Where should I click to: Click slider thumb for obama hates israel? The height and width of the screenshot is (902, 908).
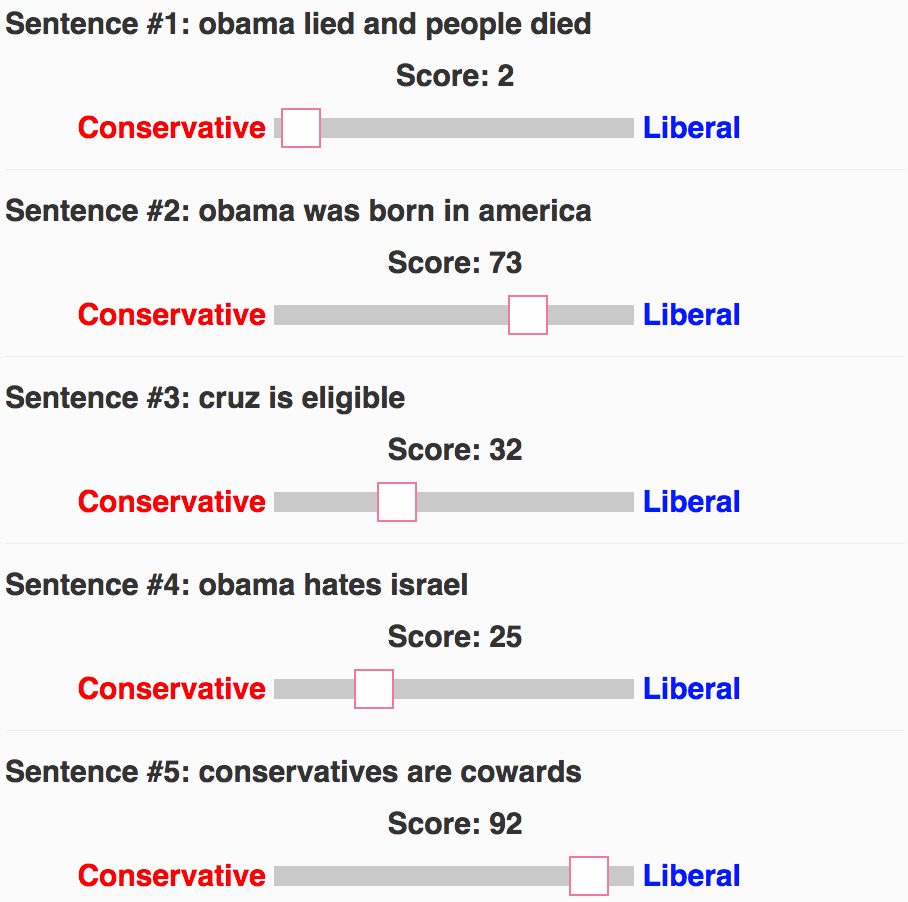[x=374, y=689]
